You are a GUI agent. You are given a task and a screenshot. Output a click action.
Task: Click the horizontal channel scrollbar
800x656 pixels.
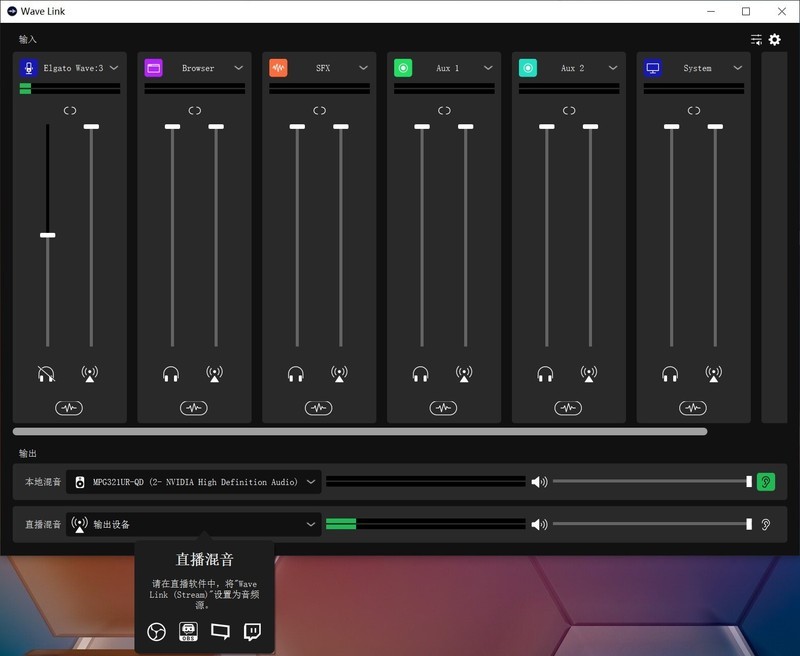click(x=360, y=432)
